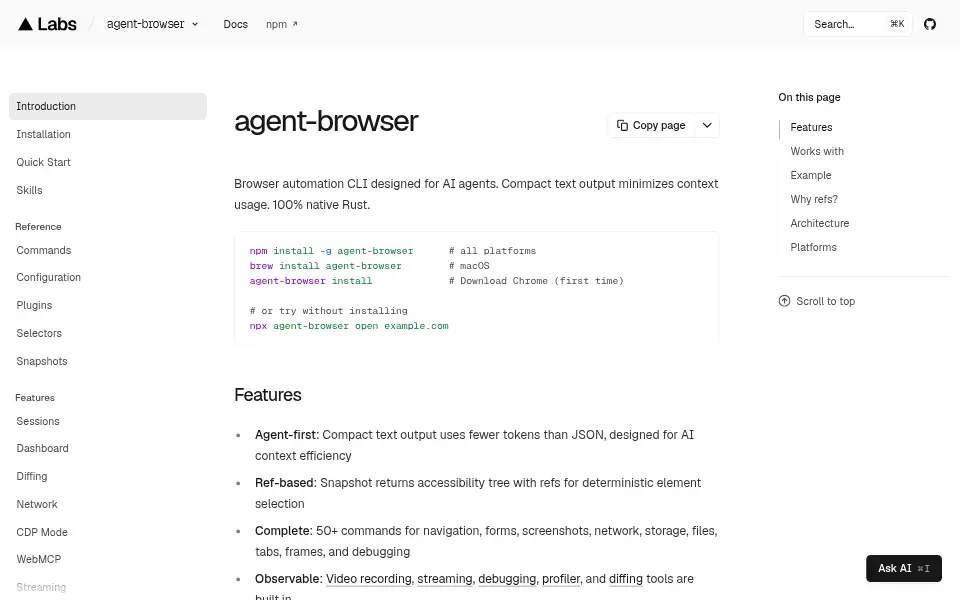The width and height of the screenshot is (960, 600).
Task: Go to the Installation page
Action: pos(43,134)
